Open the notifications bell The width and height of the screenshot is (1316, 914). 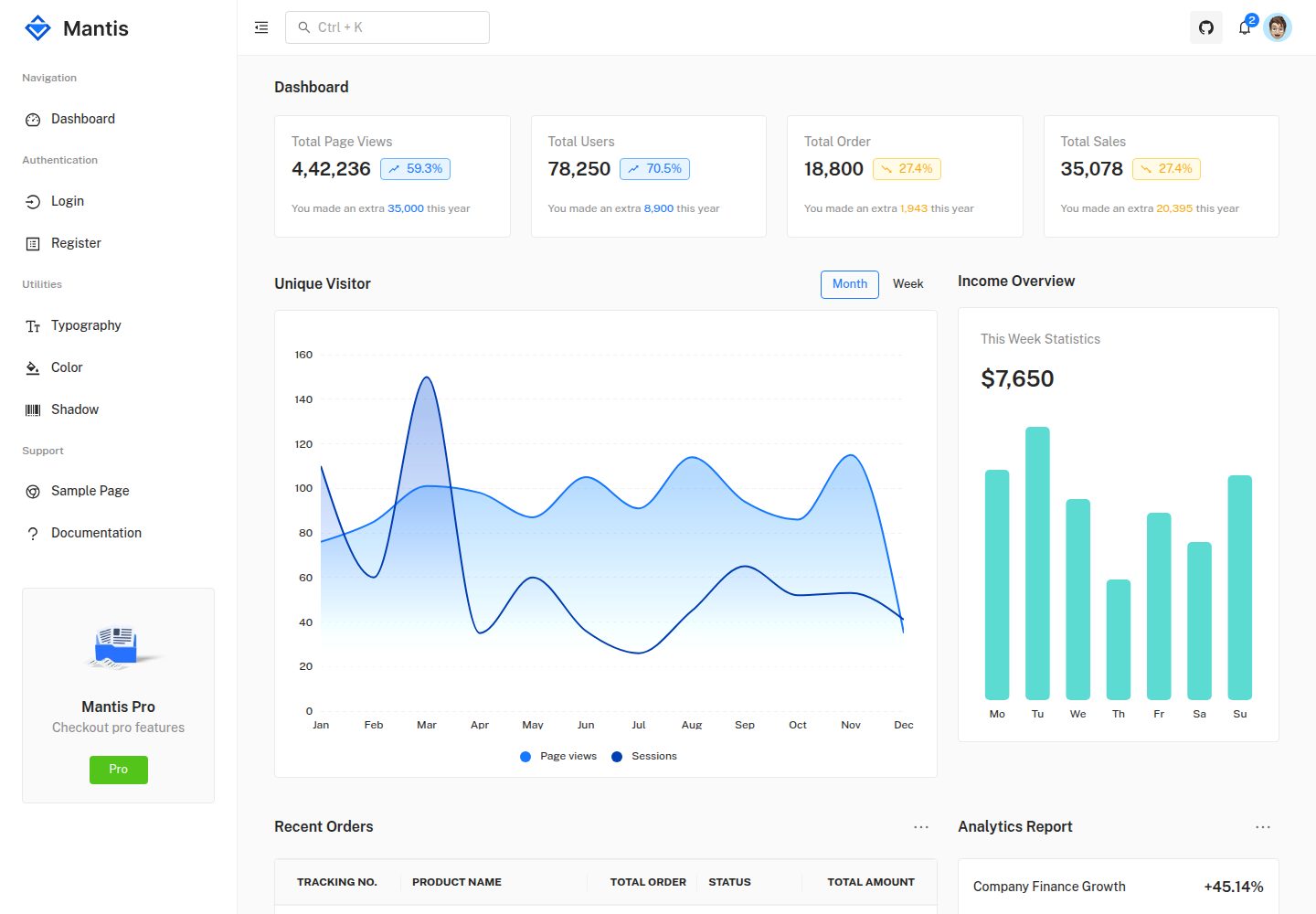[x=1245, y=27]
